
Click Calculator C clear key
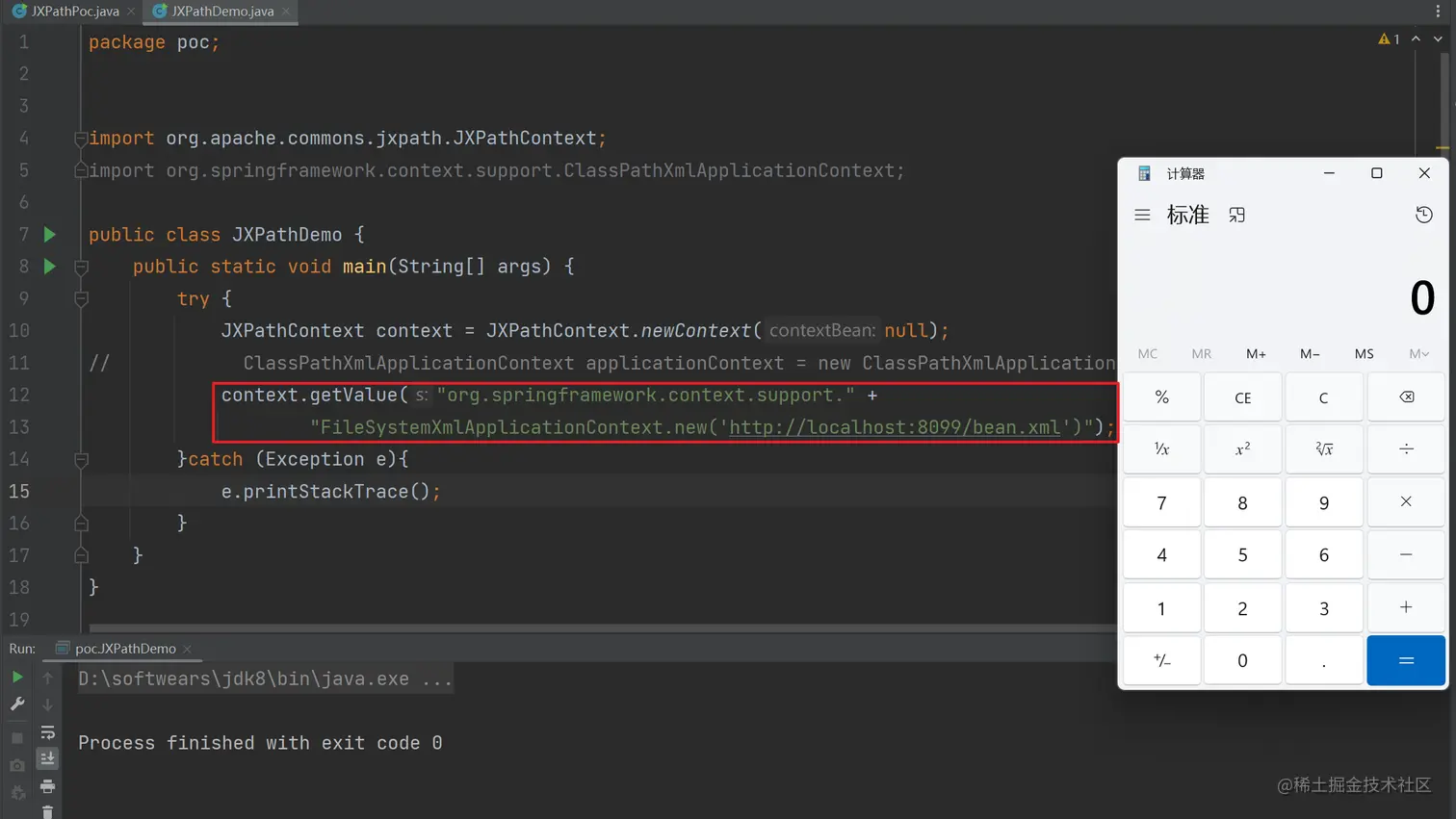(x=1324, y=397)
